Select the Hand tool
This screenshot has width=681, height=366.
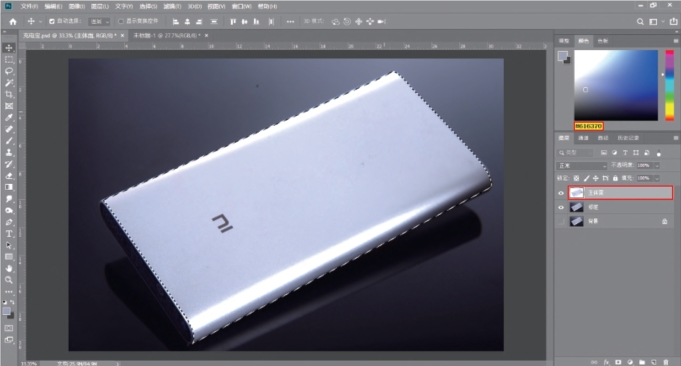pyautogui.click(x=9, y=268)
